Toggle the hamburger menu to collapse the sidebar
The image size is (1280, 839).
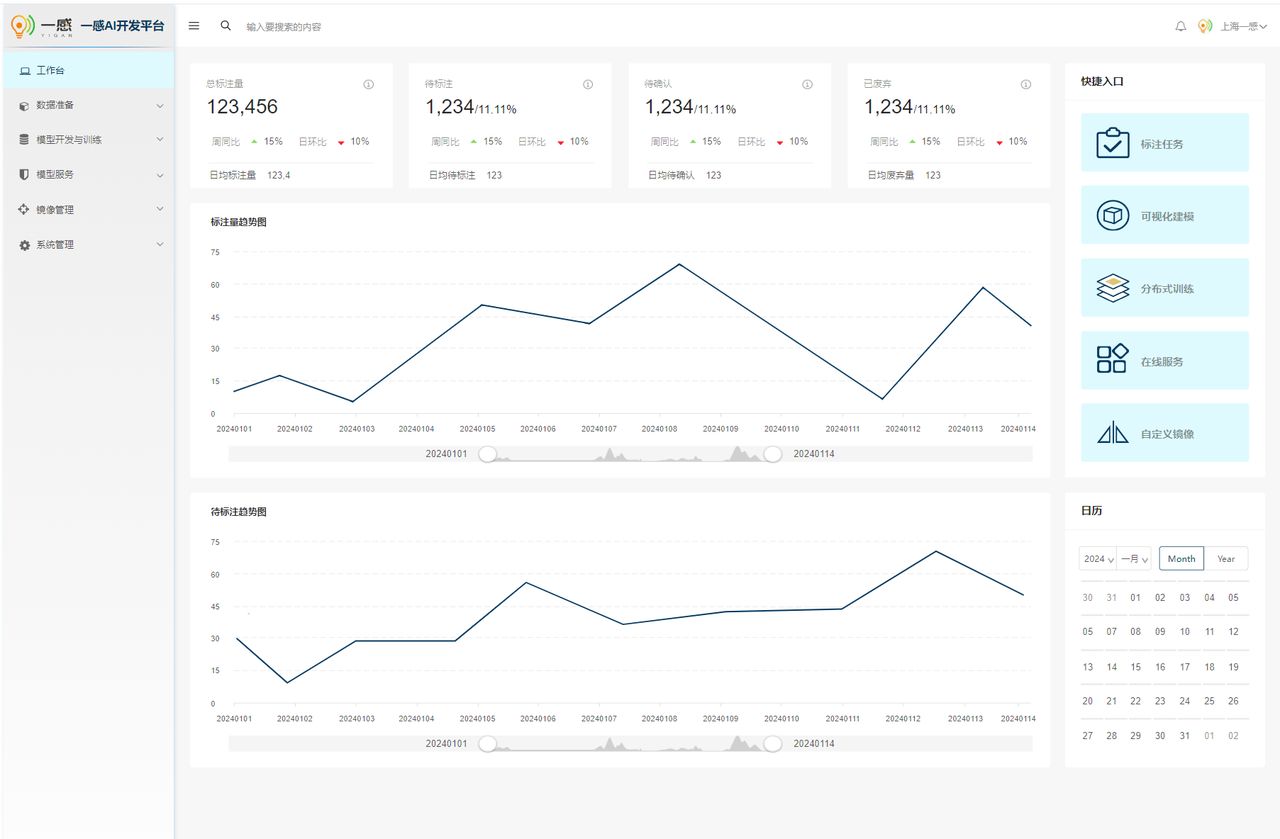pos(194,26)
